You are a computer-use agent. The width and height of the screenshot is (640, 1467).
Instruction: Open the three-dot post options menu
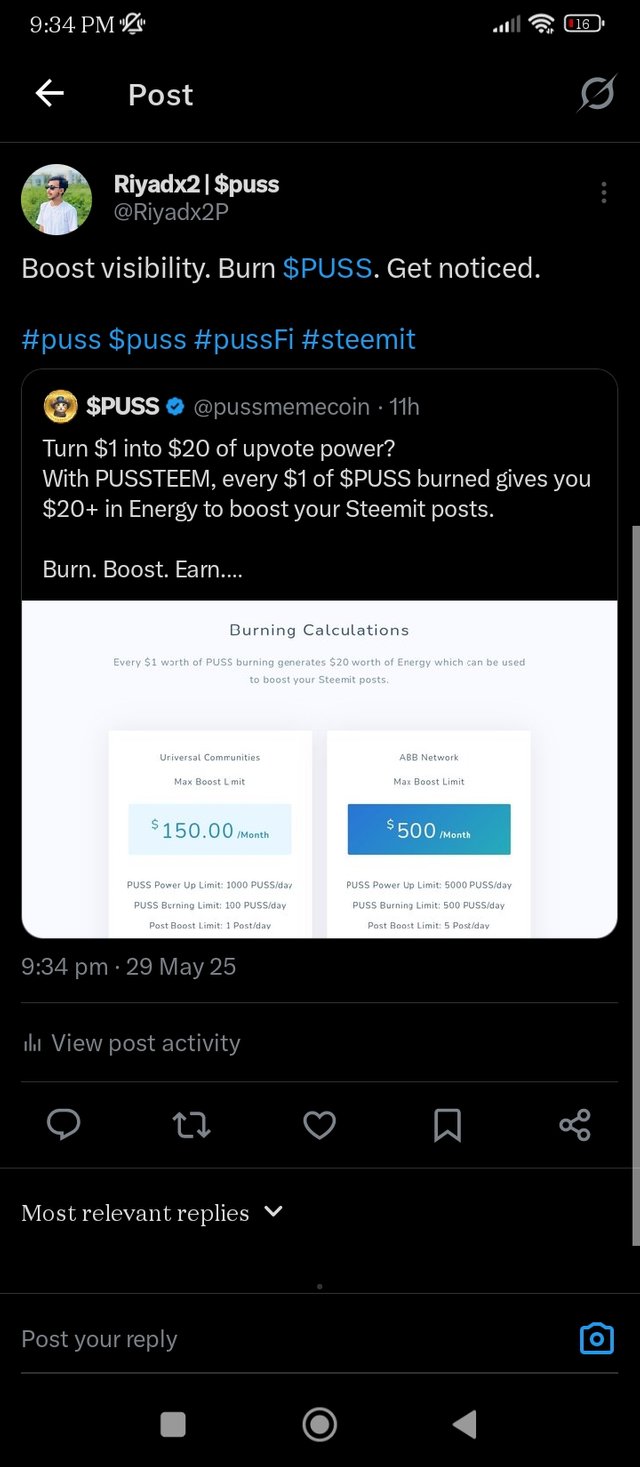[603, 193]
